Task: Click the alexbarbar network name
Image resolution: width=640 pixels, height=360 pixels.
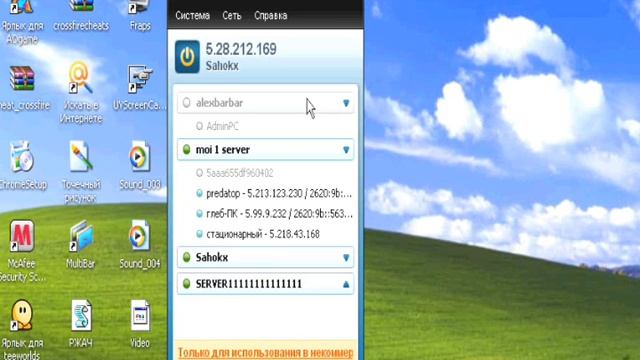Action: click(219, 103)
